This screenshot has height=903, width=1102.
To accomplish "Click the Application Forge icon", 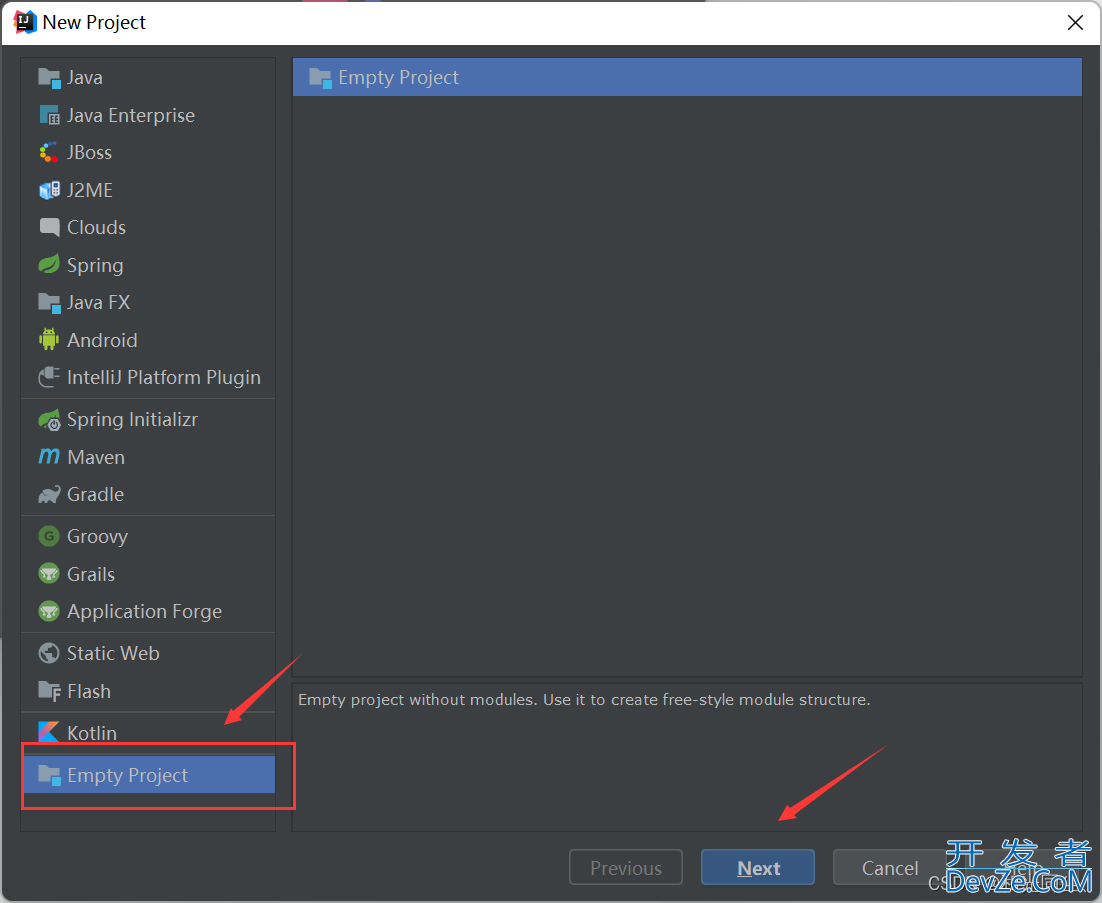I will [x=49, y=611].
